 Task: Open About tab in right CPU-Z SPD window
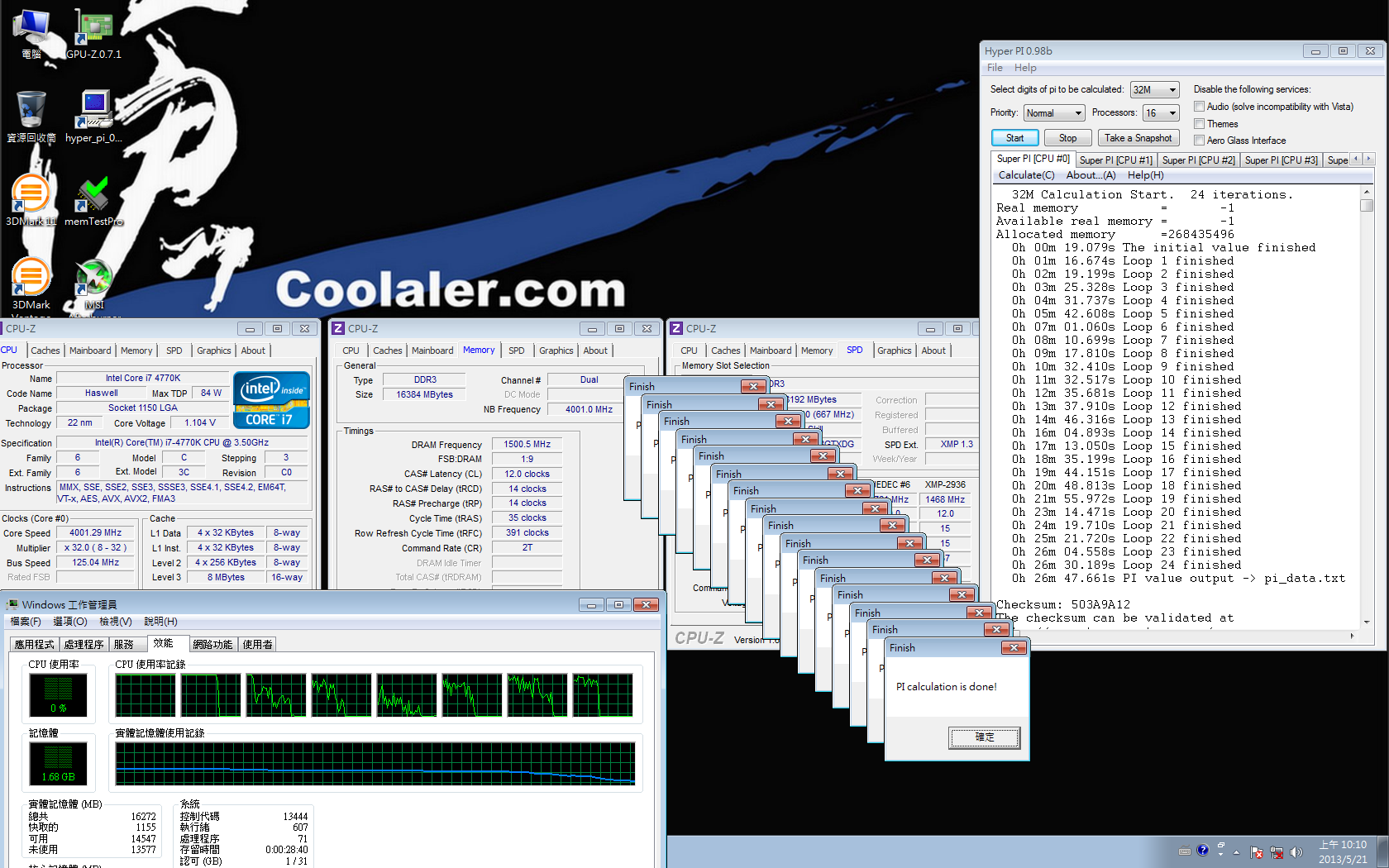[933, 351]
